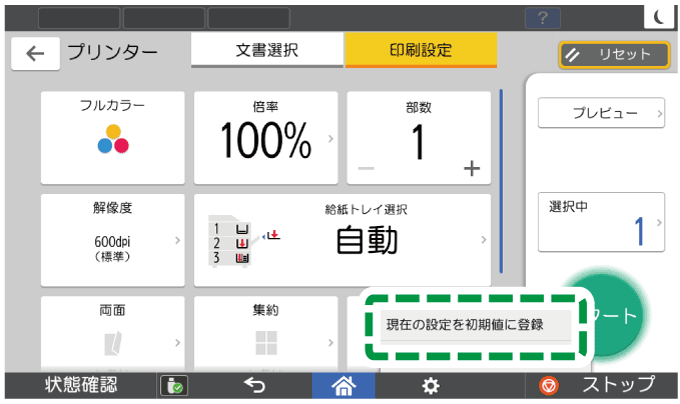Viewport: 680px width, 404px height.
Task: Open the 集約 combine setting
Action: pos(266,333)
